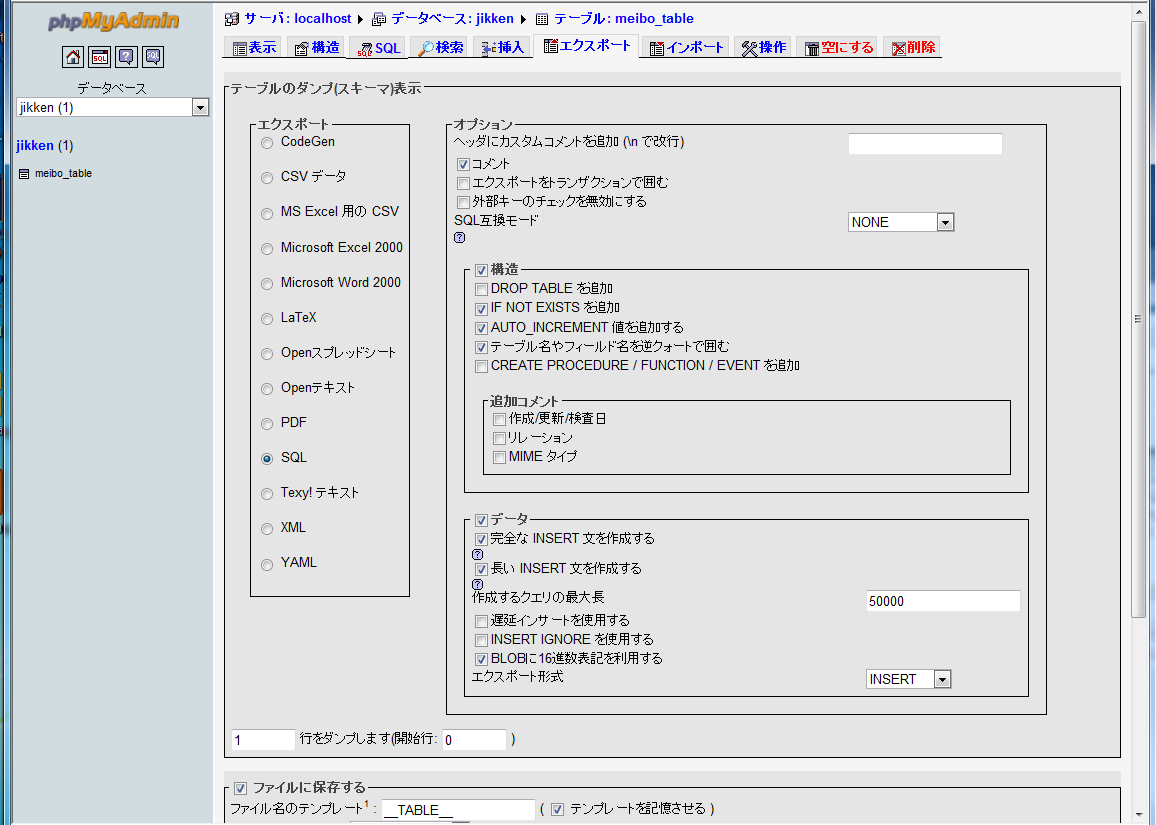Toggle the INSERT IGNORE を使用する checkbox
Viewport: 1156px width, 825px height.
point(482,640)
